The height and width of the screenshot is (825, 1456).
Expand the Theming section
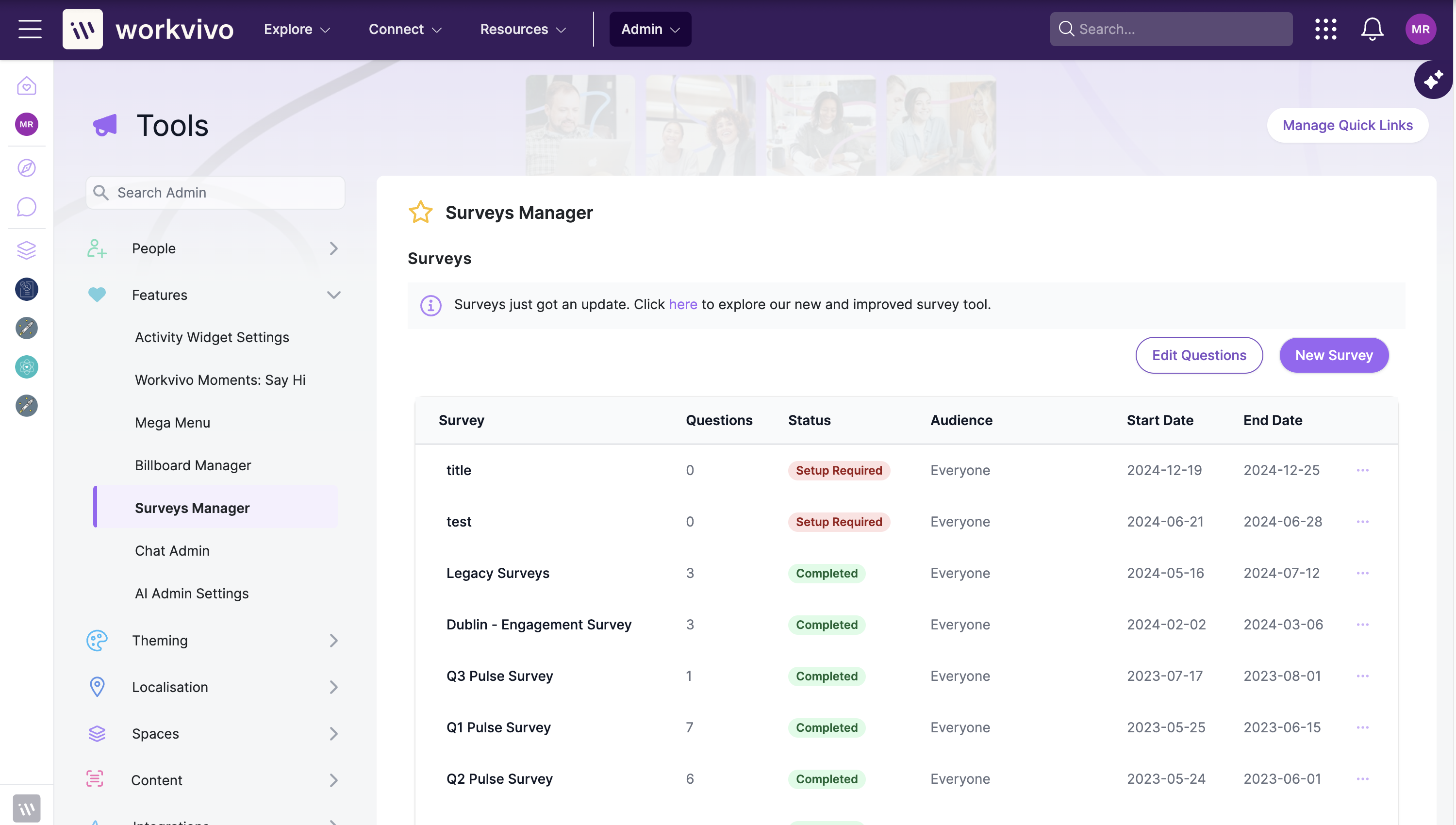[213, 640]
